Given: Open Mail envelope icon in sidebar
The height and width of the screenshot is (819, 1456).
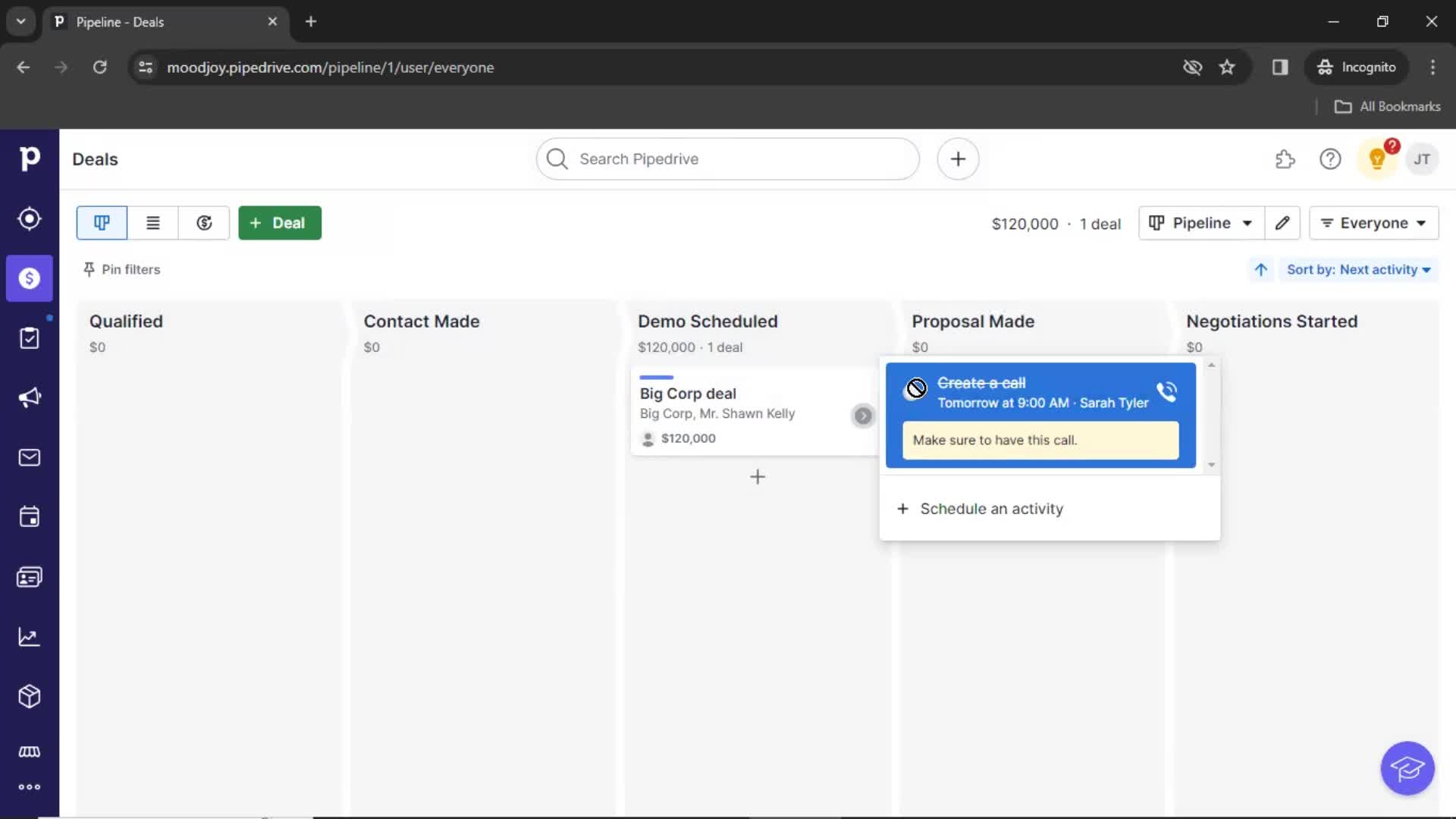Looking at the screenshot, I should pos(30,457).
